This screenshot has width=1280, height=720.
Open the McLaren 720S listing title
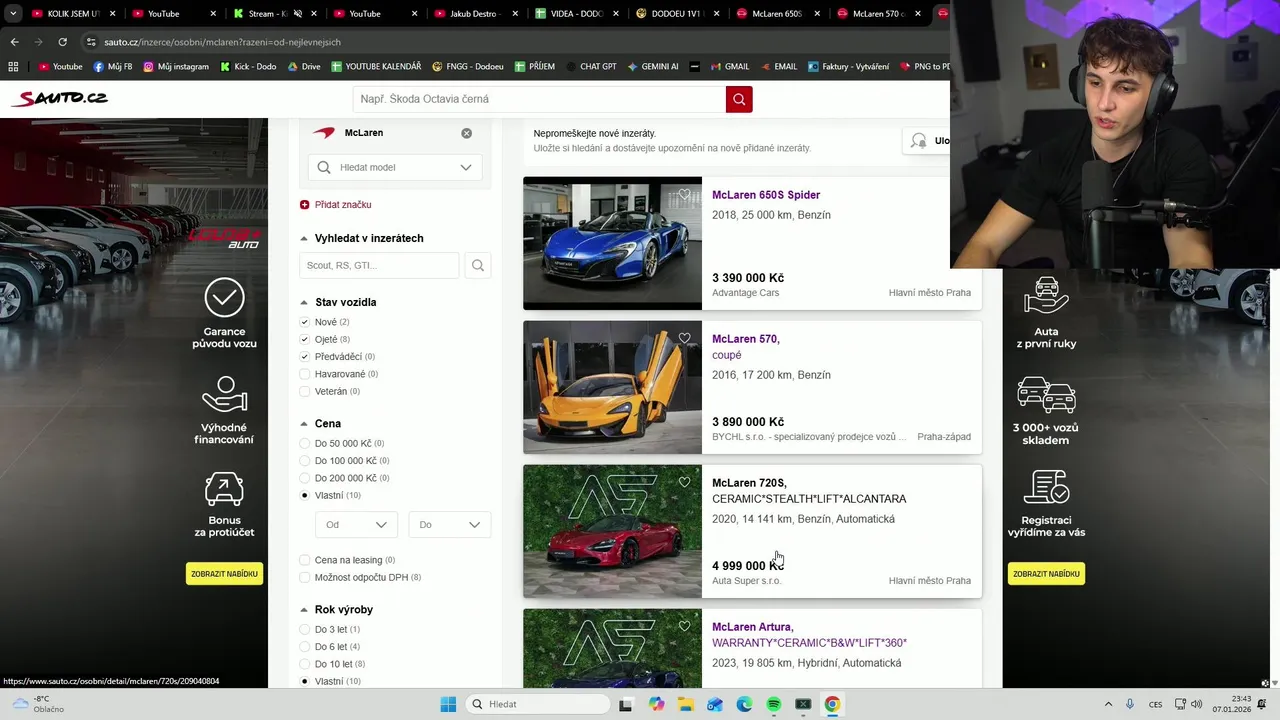749,483
